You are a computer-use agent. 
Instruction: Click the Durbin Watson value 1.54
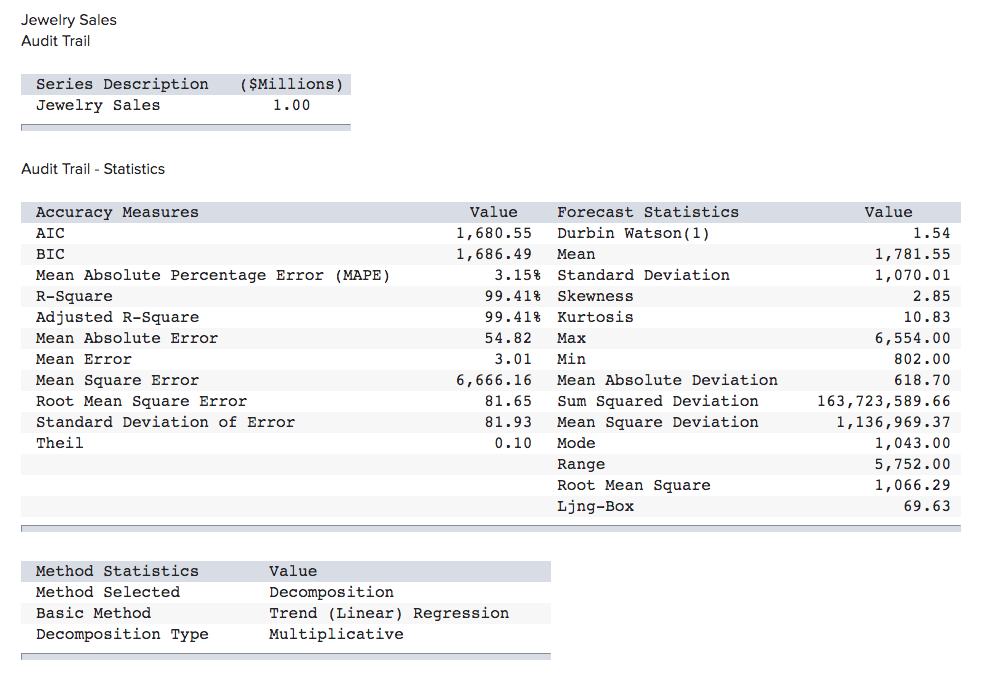[x=932, y=233]
